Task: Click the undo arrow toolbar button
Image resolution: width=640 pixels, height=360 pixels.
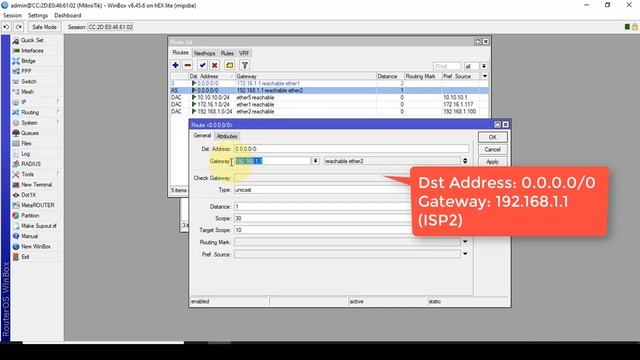Action: (x=6, y=27)
